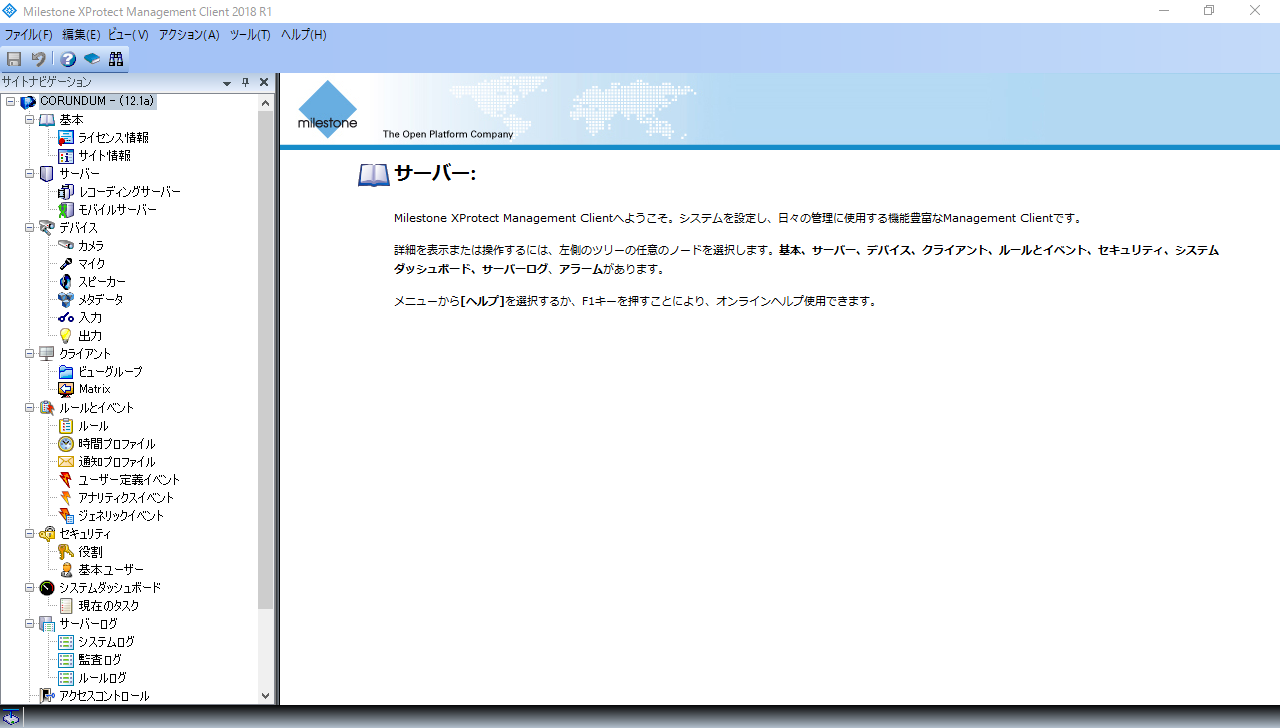Click the navigation tree vertical scrollbar thumb
This screenshot has width=1280, height=728.
[x=265, y=360]
